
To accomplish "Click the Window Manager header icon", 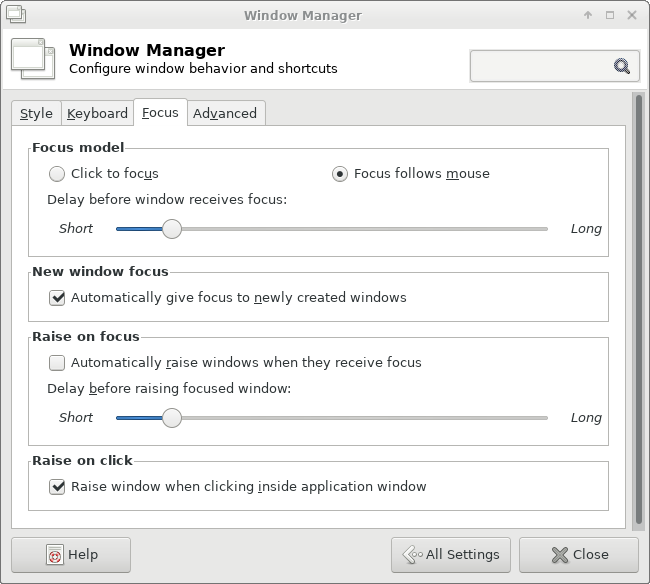I will coord(33,59).
